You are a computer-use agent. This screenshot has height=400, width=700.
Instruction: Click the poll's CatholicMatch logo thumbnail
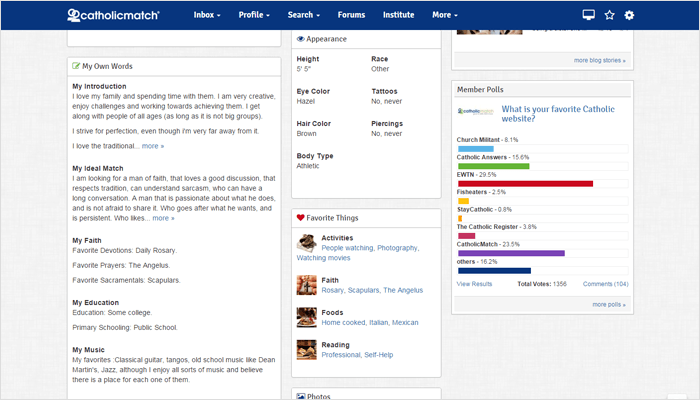point(475,111)
